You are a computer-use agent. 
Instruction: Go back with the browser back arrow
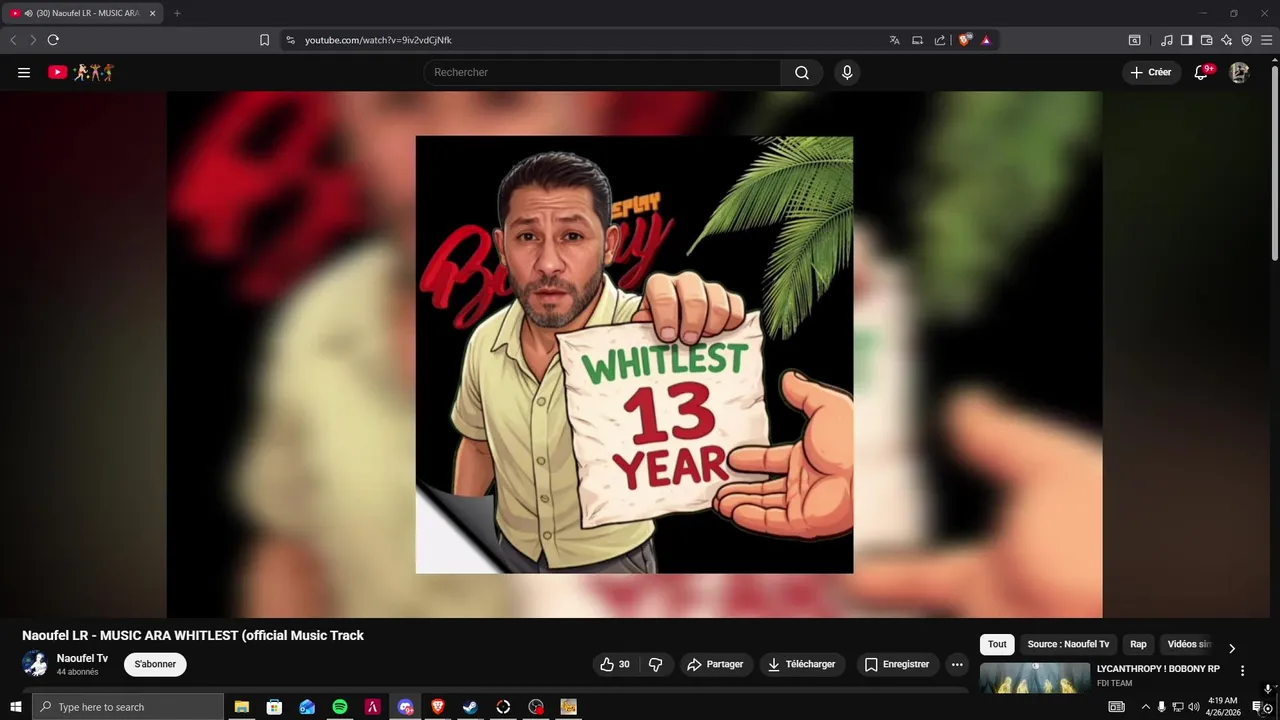coord(13,40)
